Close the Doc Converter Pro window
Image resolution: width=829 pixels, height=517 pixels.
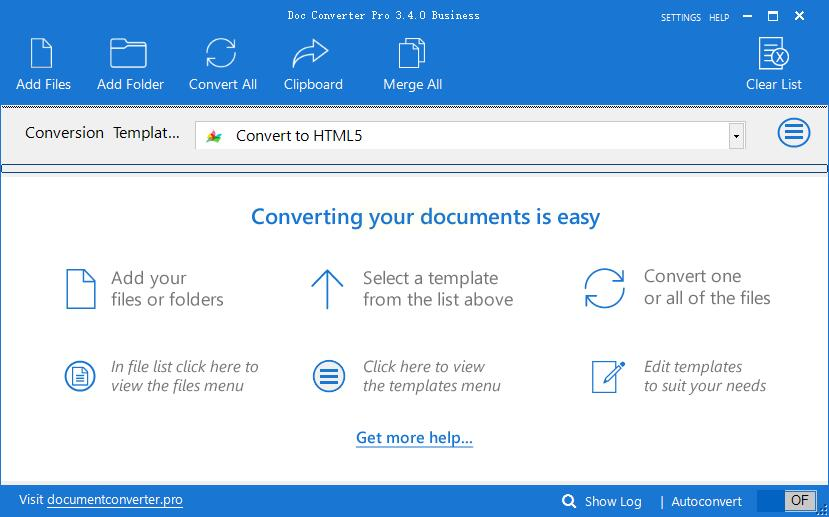[x=799, y=16]
